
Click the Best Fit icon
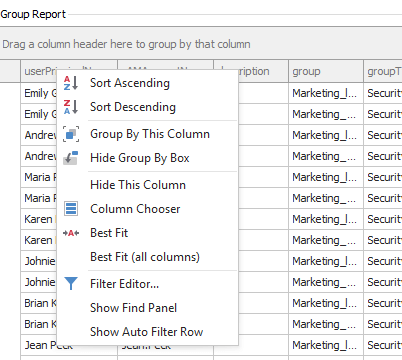pyautogui.click(x=71, y=233)
